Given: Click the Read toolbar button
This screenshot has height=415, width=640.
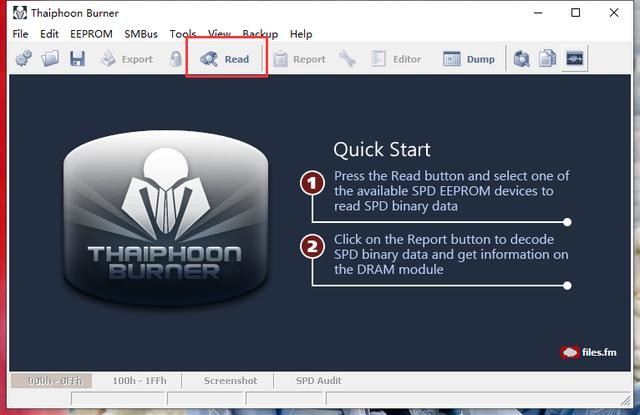Looking at the screenshot, I should pyautogui.click(x=225, y=59).
